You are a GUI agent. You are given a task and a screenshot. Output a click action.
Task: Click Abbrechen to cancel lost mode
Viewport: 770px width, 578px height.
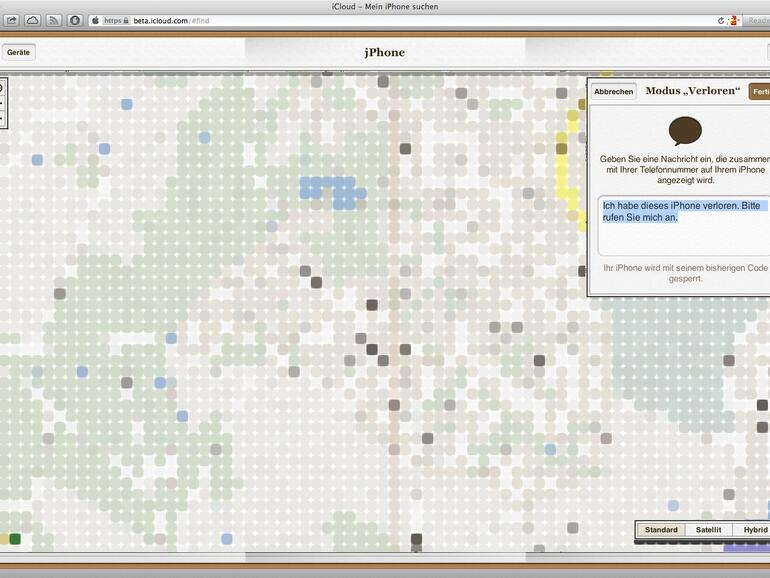click(x=613, y=91)
